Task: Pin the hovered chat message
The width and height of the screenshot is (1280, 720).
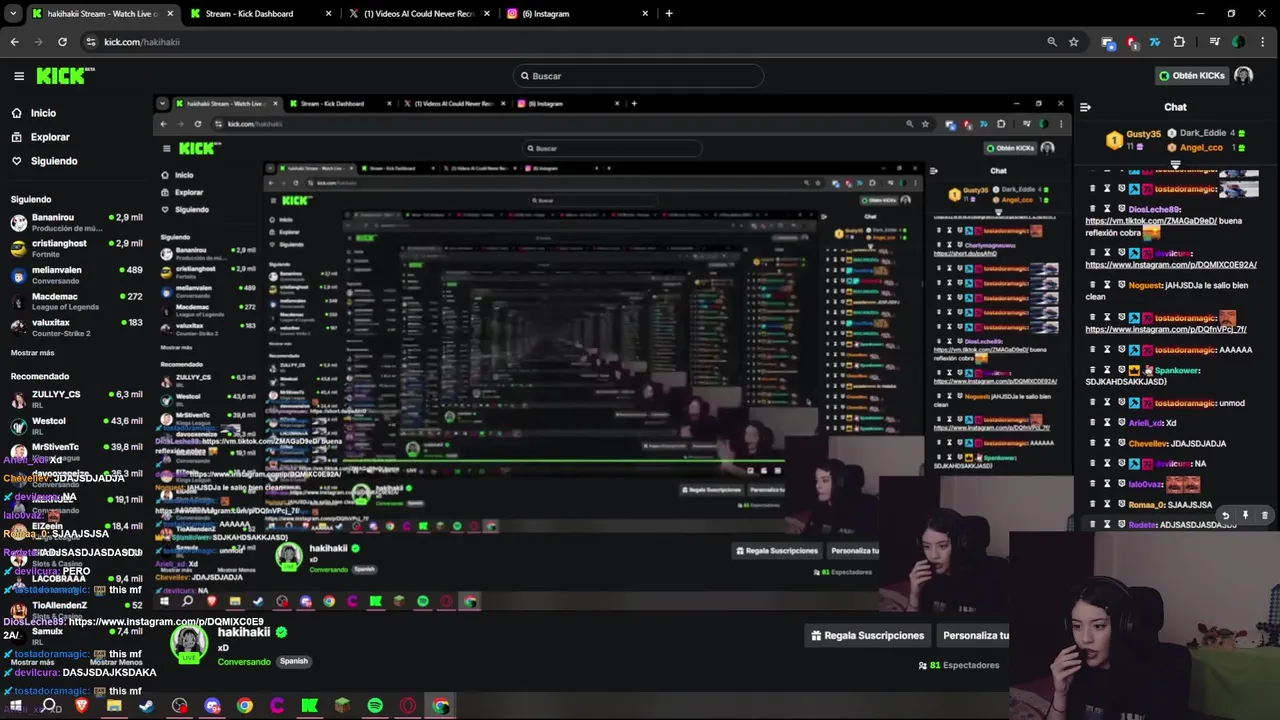Action: [x=1245, y=516]
